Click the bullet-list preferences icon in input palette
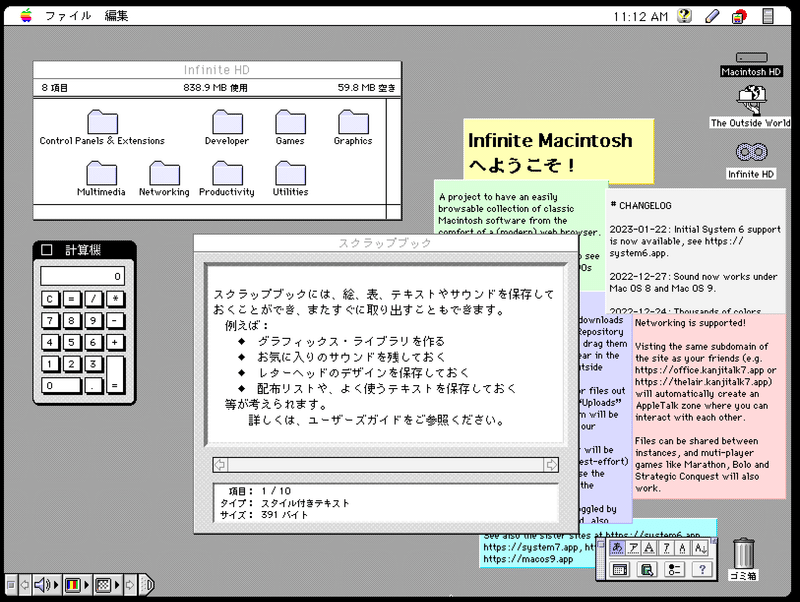 [674, 569]
